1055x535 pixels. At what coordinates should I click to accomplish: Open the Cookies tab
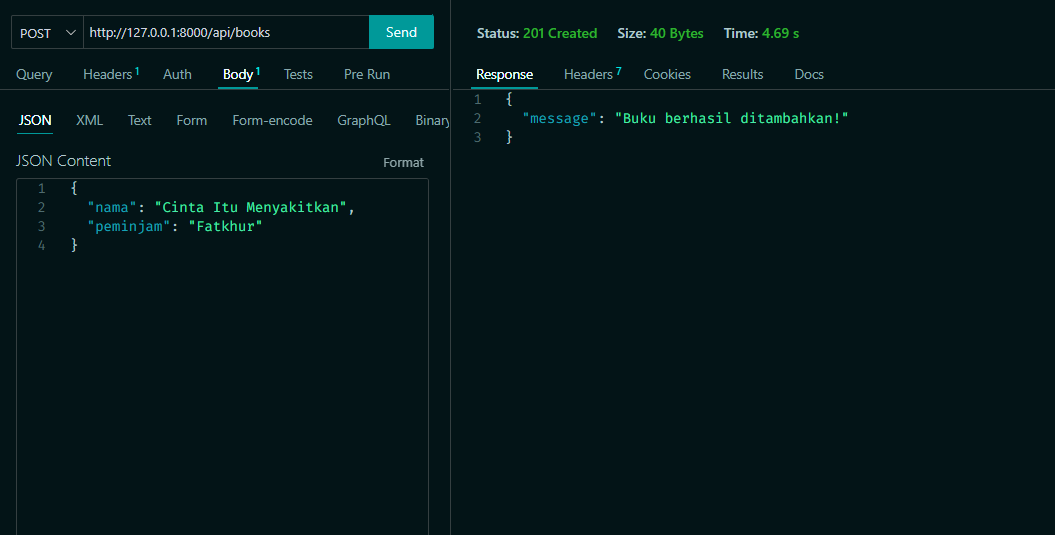(667, 74)
